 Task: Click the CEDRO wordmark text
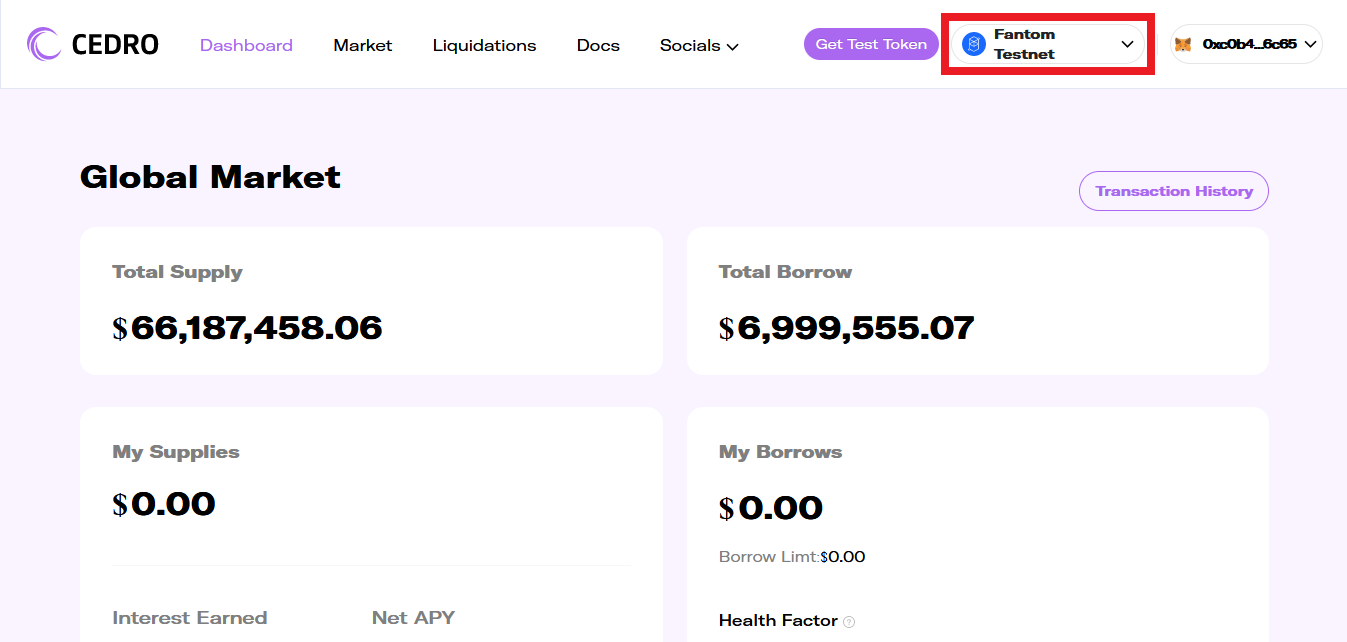point(115,45)
